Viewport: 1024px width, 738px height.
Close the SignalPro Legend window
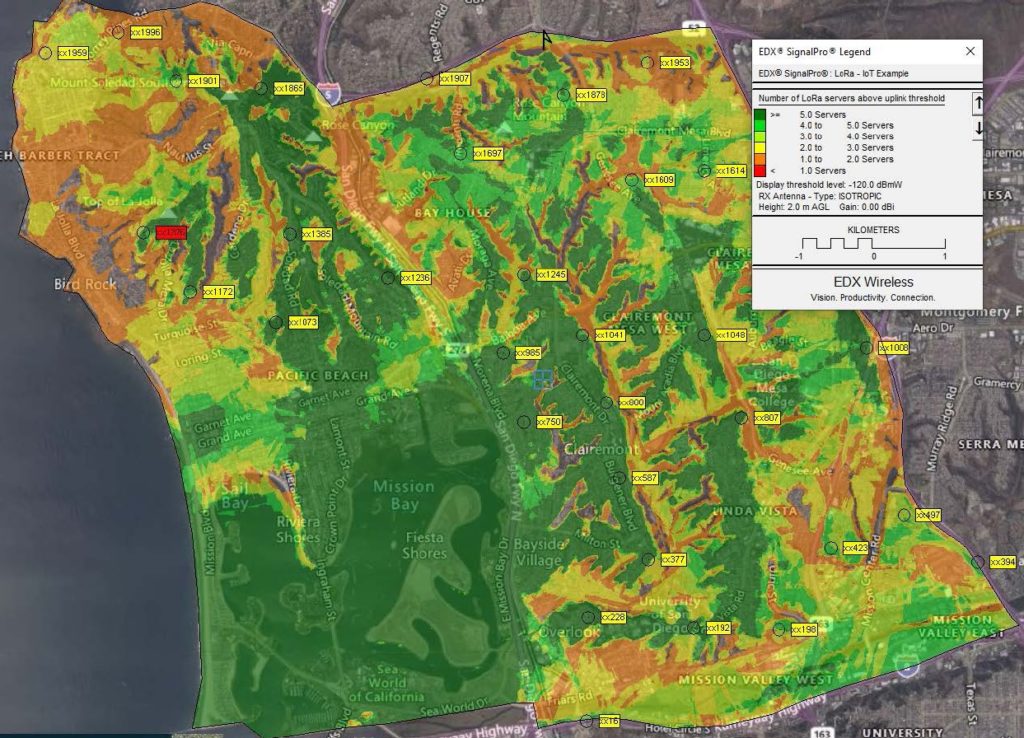[969, 51]
